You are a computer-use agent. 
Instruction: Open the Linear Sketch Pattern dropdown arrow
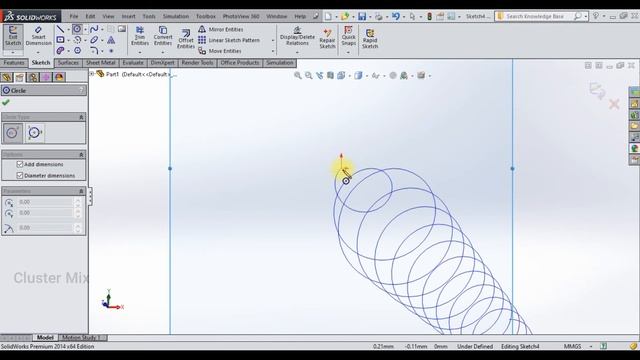(273, 40)
